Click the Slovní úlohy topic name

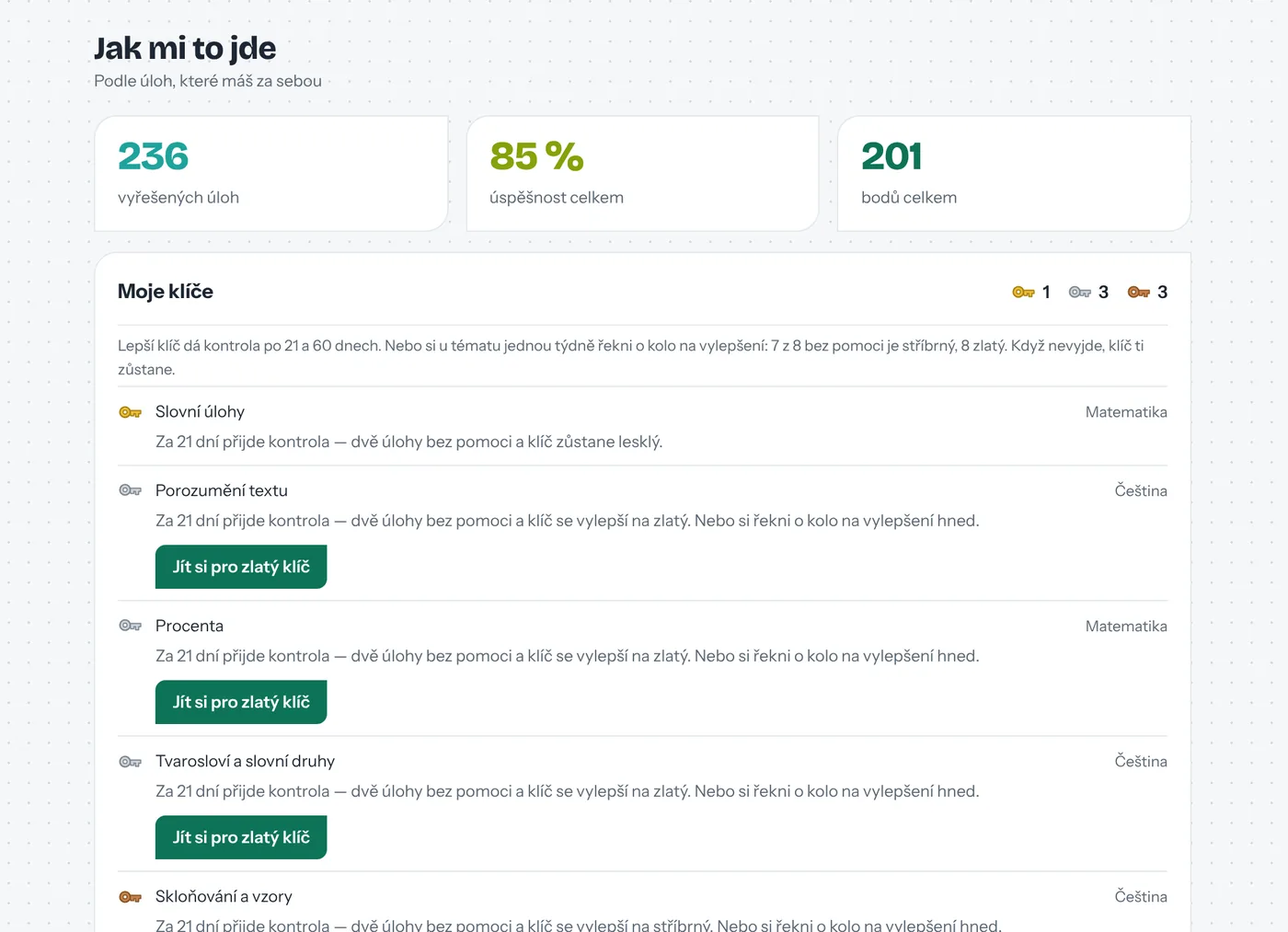click(x=200, y=411)
